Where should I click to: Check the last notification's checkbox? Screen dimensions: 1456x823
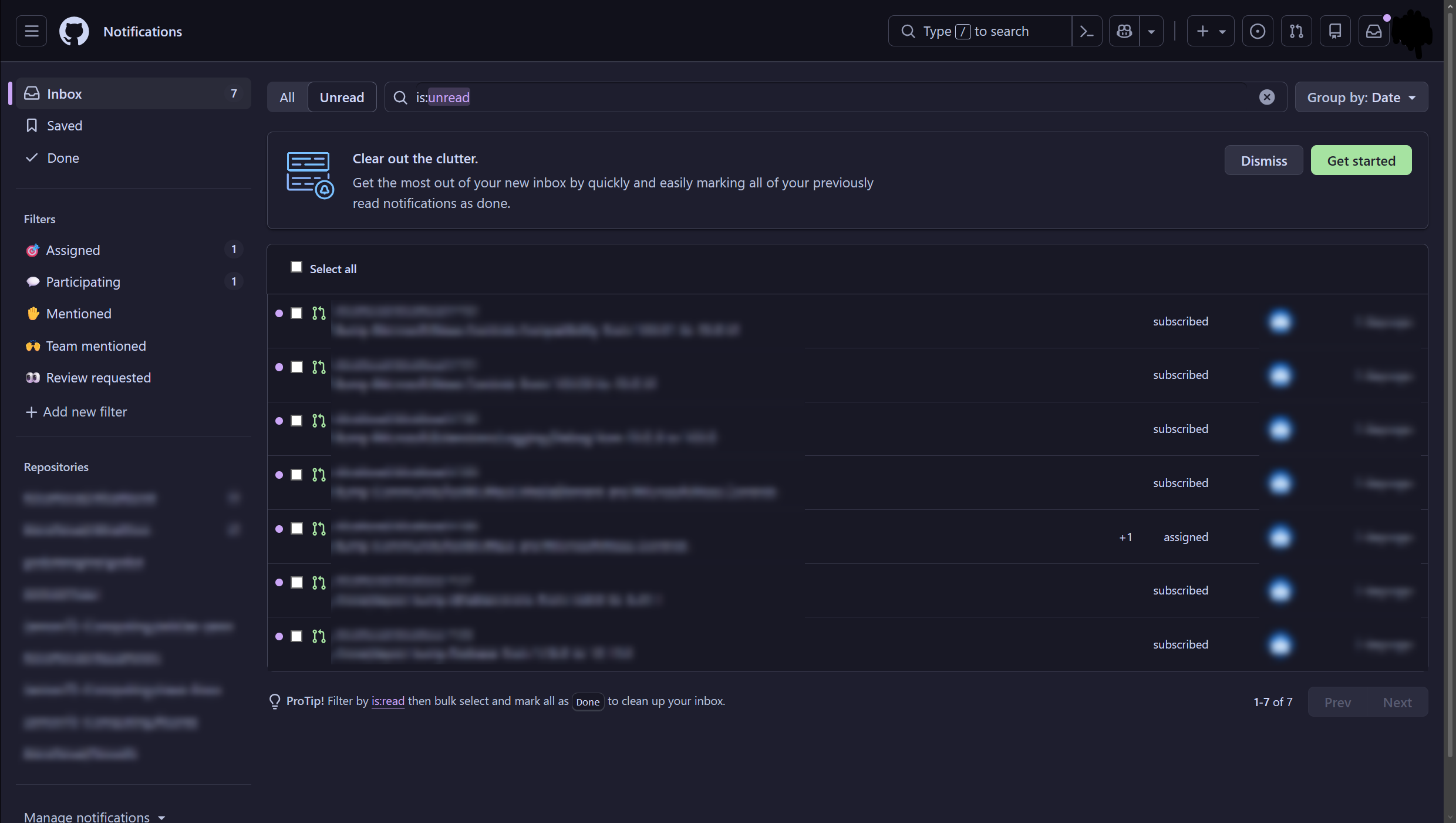click(296, 636)
